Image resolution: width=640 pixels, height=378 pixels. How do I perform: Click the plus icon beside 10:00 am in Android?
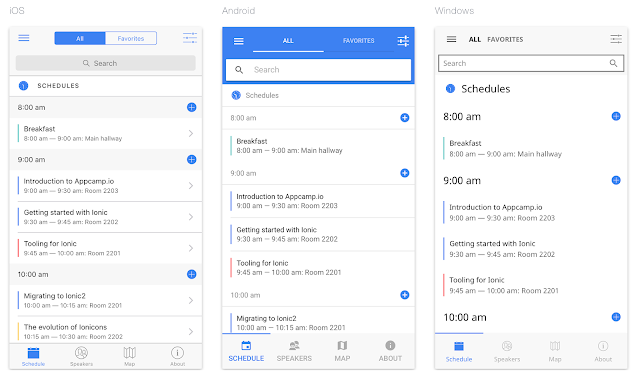404,295
